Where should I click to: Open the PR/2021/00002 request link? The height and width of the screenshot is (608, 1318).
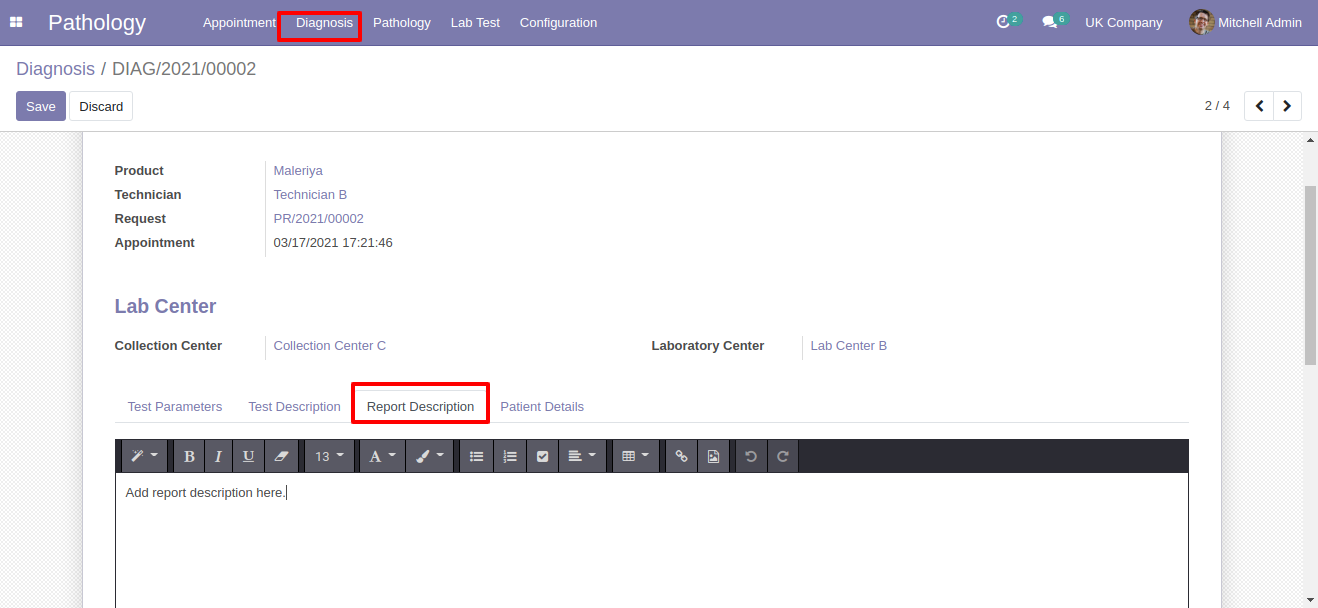click(319, 219)
